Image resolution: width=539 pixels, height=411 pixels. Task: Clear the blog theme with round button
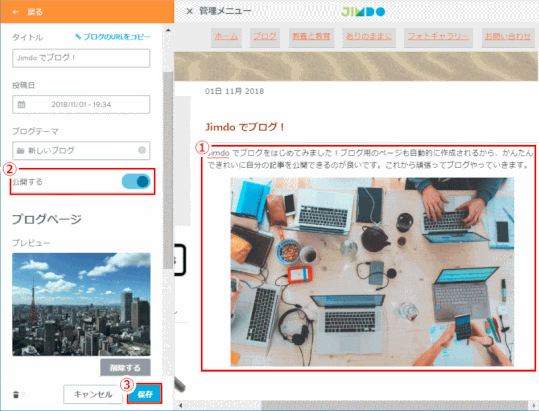tap(142, 150)
